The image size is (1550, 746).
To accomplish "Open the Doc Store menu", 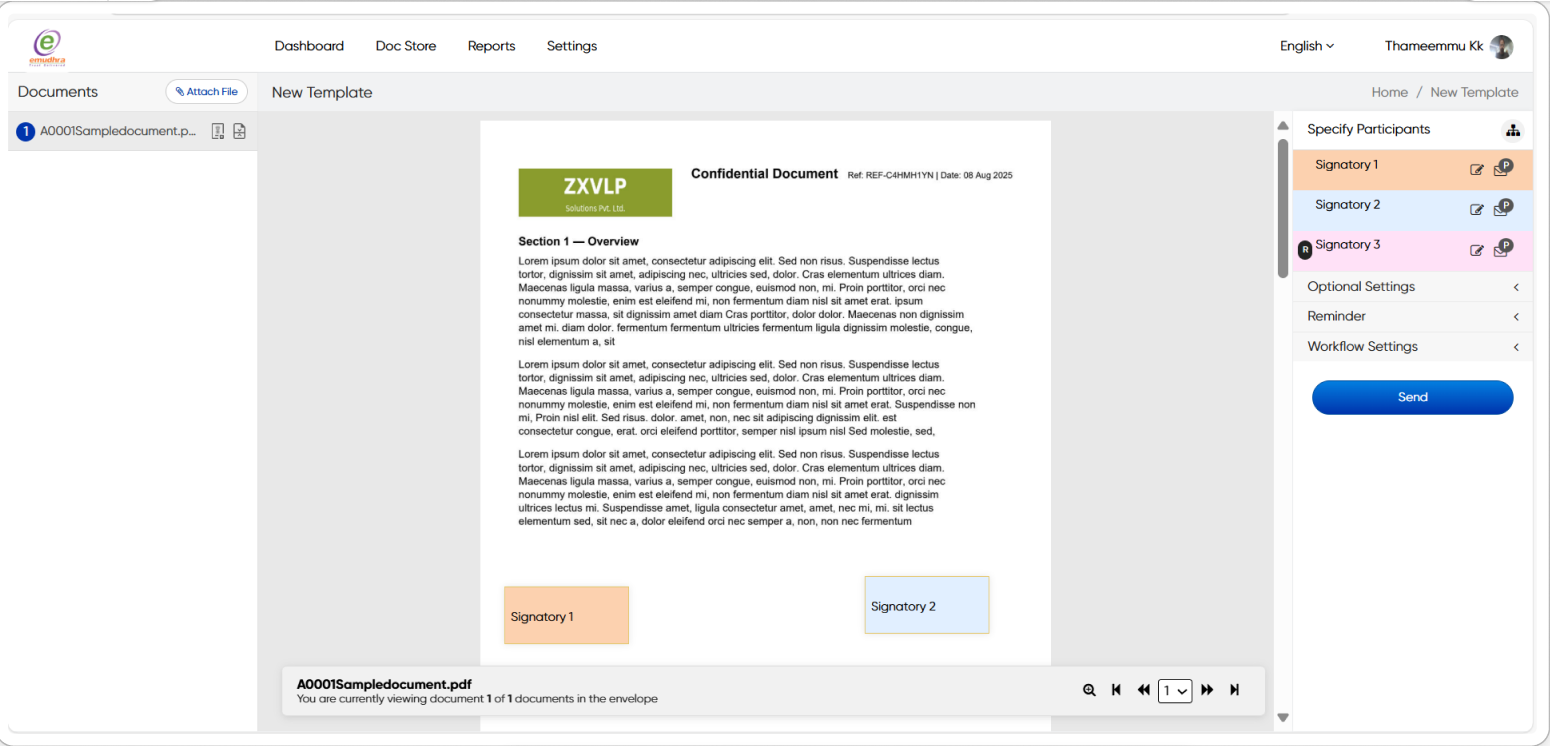I will [405, 46].
